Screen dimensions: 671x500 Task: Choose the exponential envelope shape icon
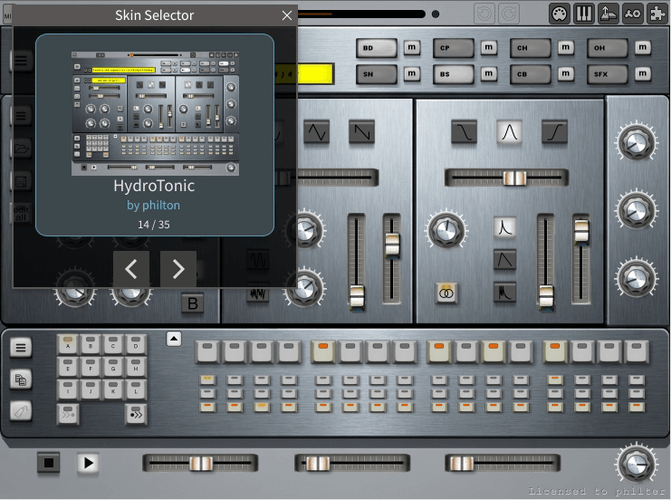point(505,227)
